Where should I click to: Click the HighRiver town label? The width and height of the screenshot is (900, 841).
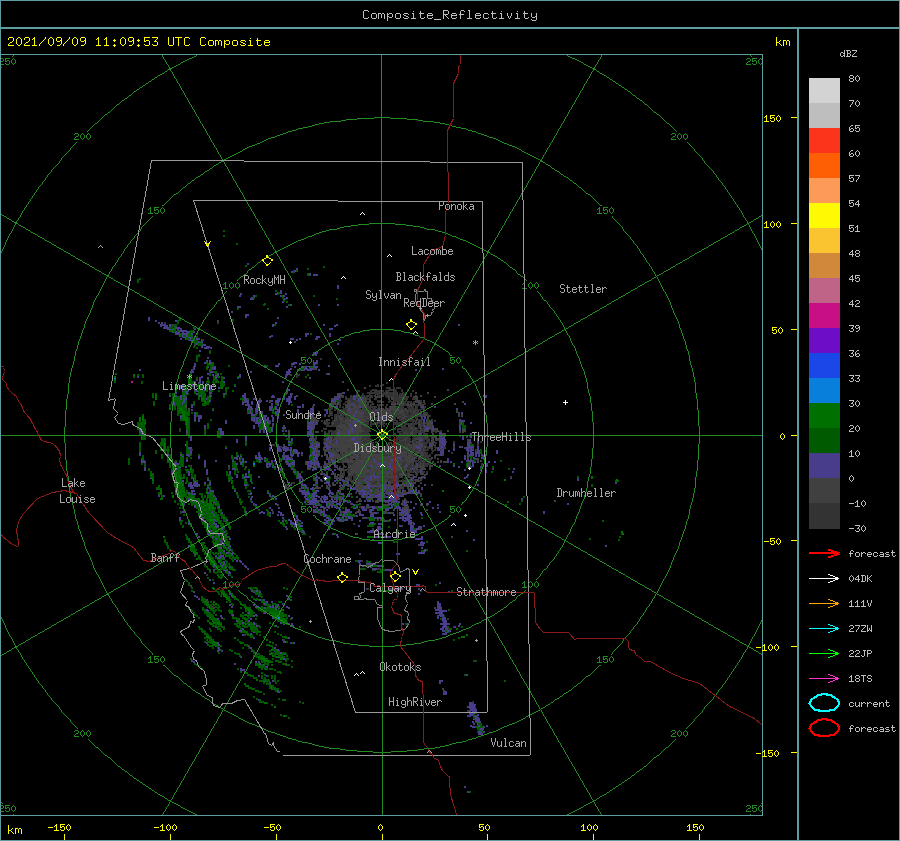(x=415, y=702)
